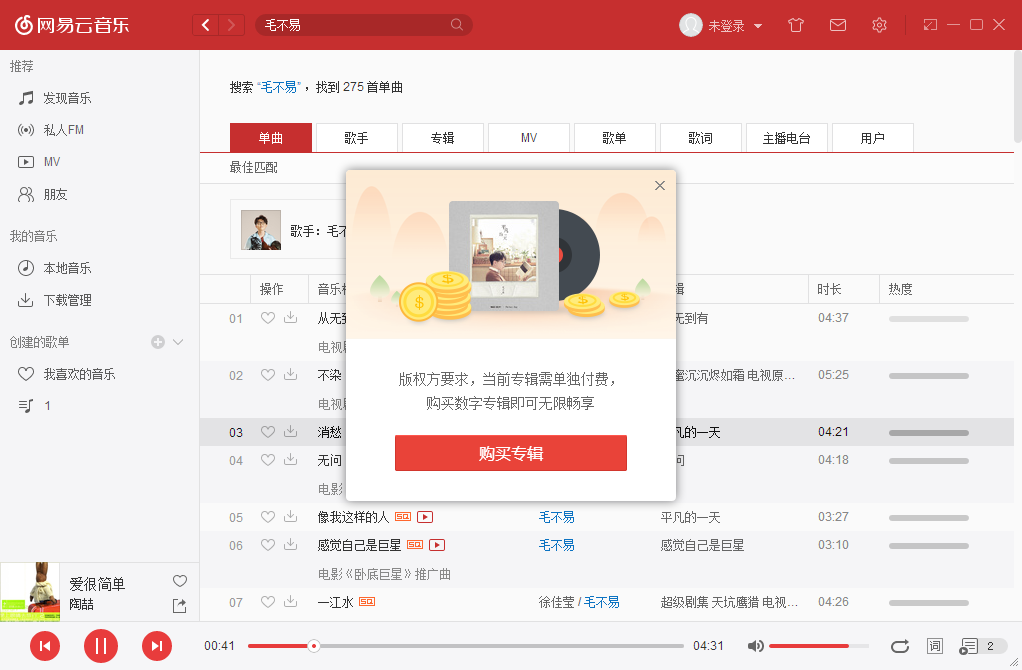
Task: Like song 04 无问
Action: pyautogui.click(x=268, y=459)
